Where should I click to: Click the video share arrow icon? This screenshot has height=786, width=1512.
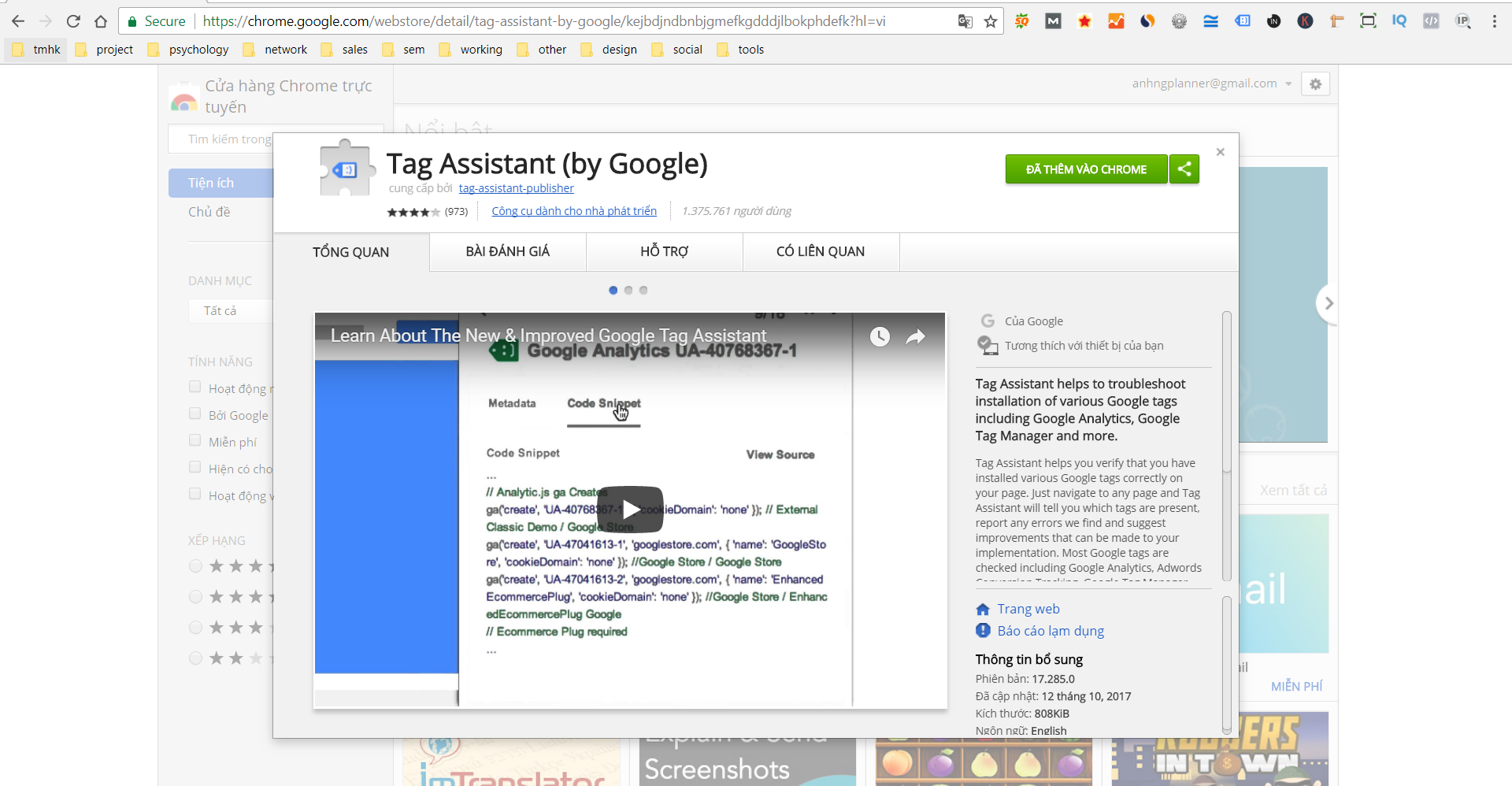click(x=915, y=337)
